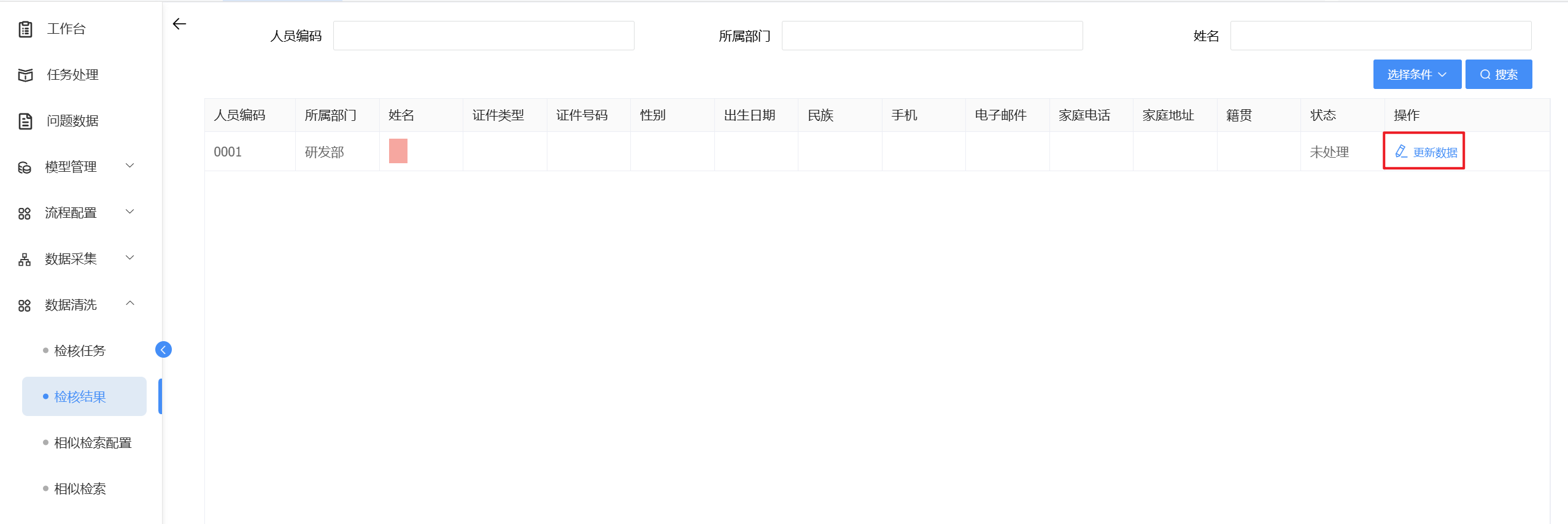1568x524 pixels.
Task: Click the 数据采集 hierarchy icon
Action: [25, 259]
